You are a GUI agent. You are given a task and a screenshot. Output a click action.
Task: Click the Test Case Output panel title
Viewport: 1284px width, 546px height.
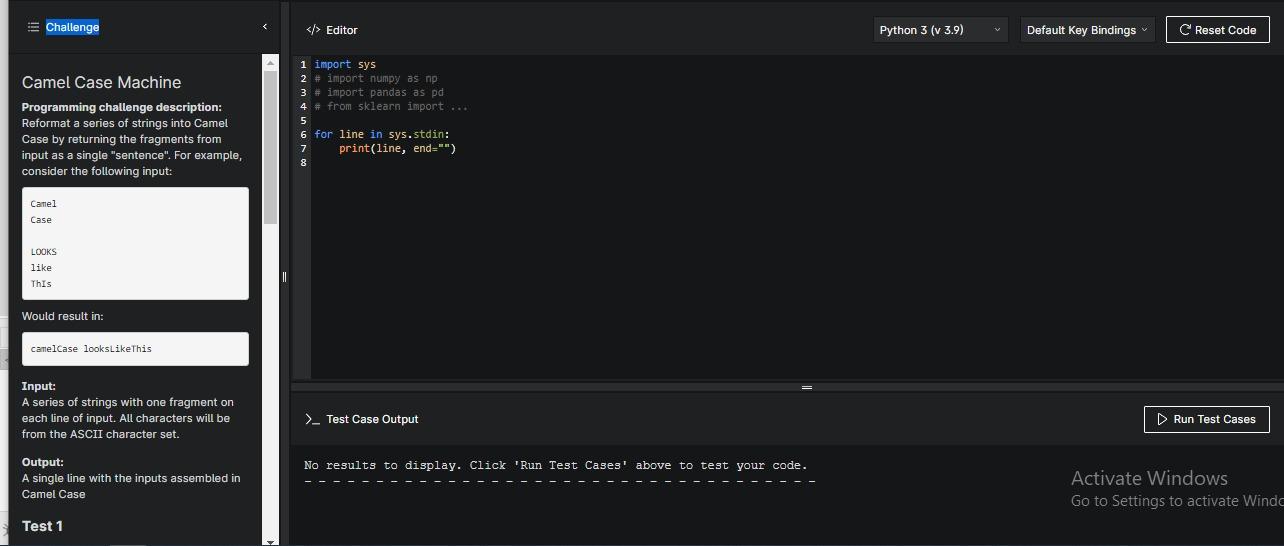tap(372, 419)
